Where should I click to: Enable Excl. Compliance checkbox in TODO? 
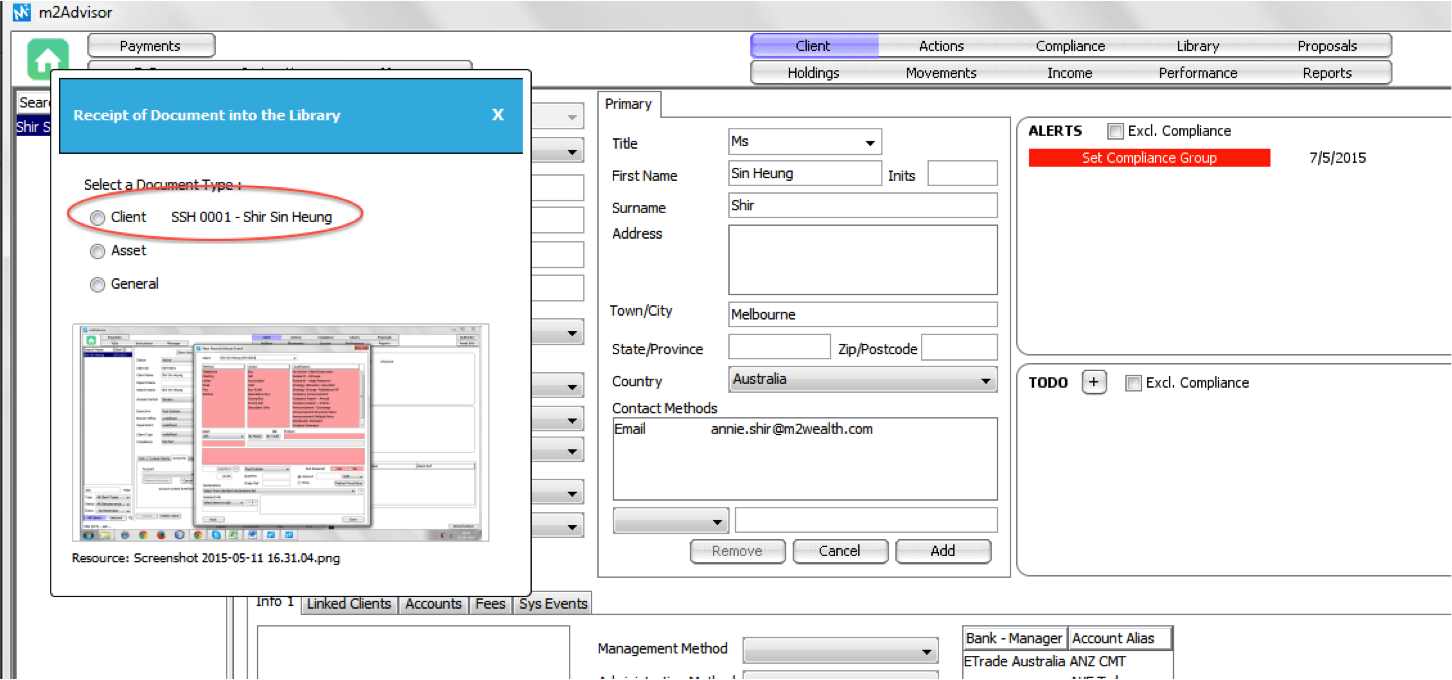pyautogui.click(x=1134, y=383)
